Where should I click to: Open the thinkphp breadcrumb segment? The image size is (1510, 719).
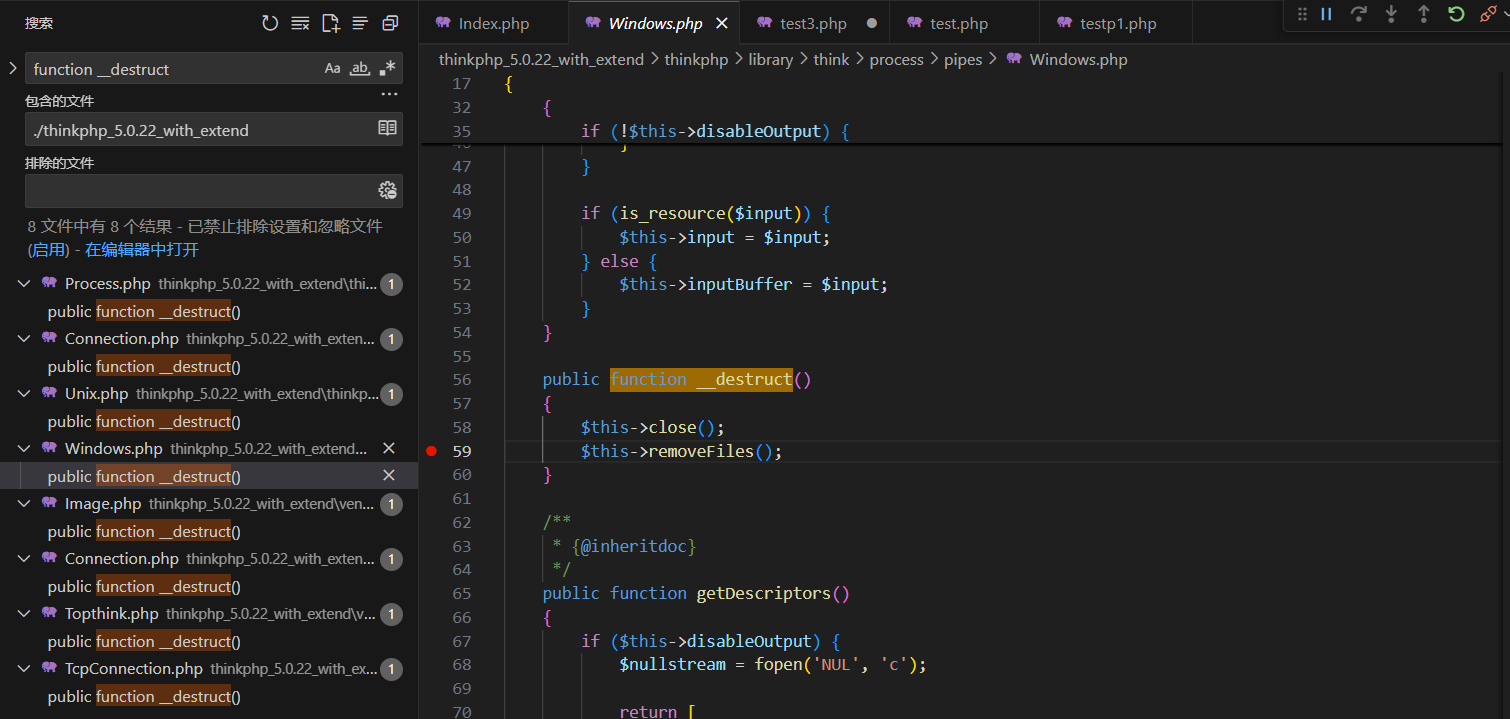coord(696,59)
